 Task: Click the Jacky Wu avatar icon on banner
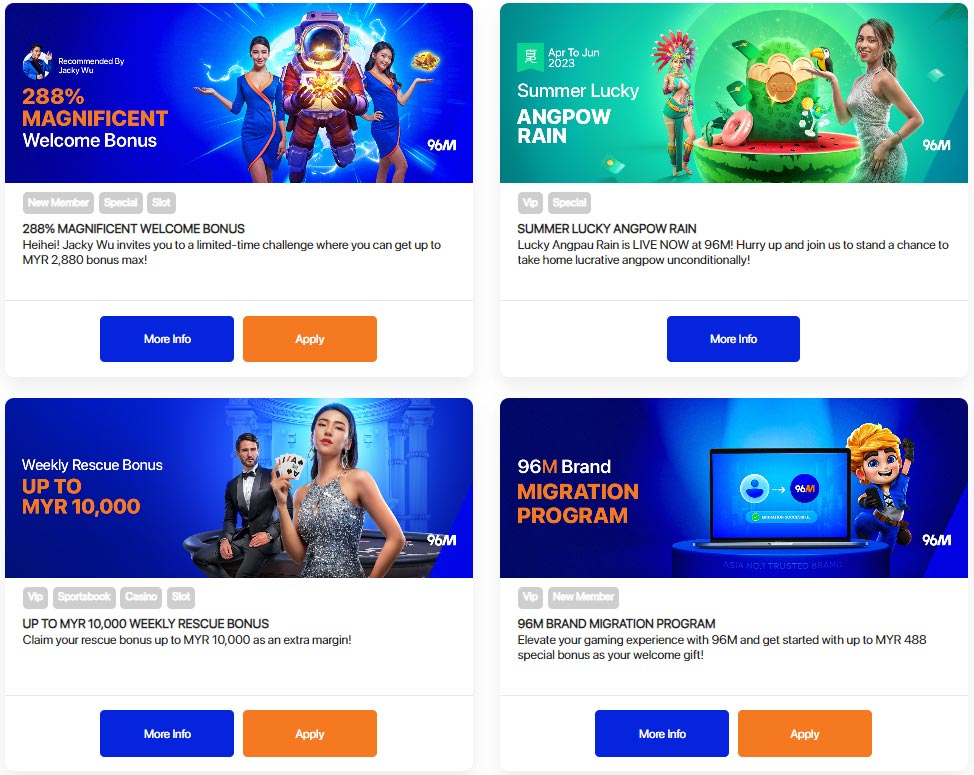[37, 62]
